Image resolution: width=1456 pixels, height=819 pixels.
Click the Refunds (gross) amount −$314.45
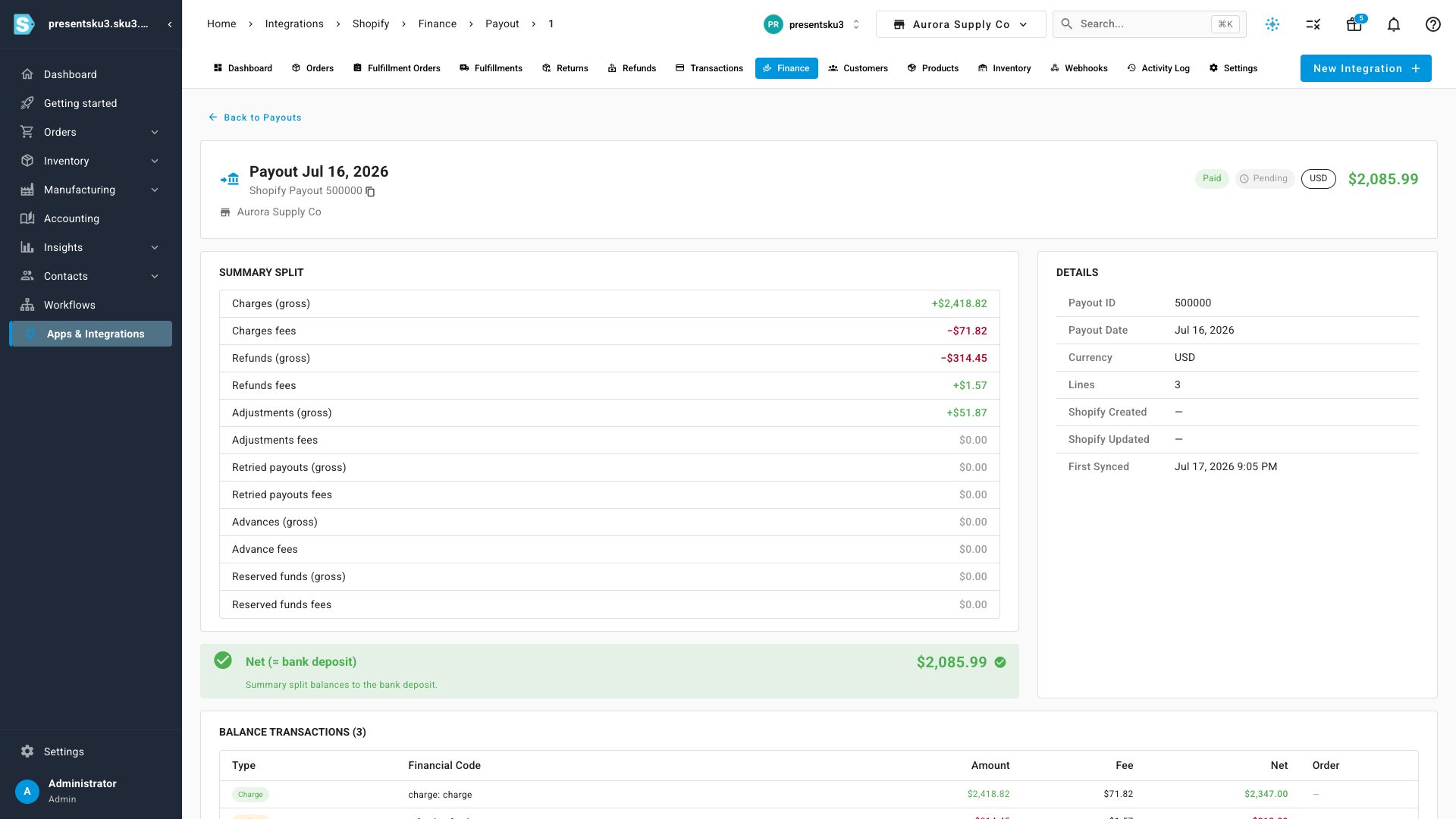click(964, 358)
